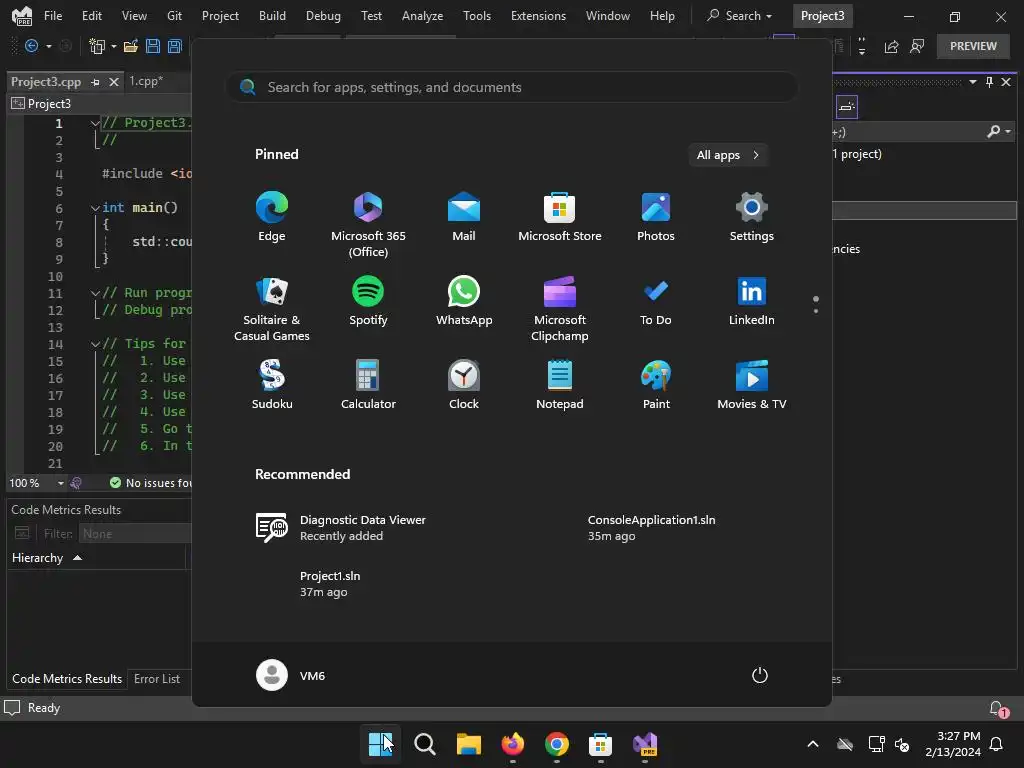Image resolution: width=1024 pixels, height=768 pixels.
Task: Open recommended Project1.sln file
Action: (x=330, y=584)
